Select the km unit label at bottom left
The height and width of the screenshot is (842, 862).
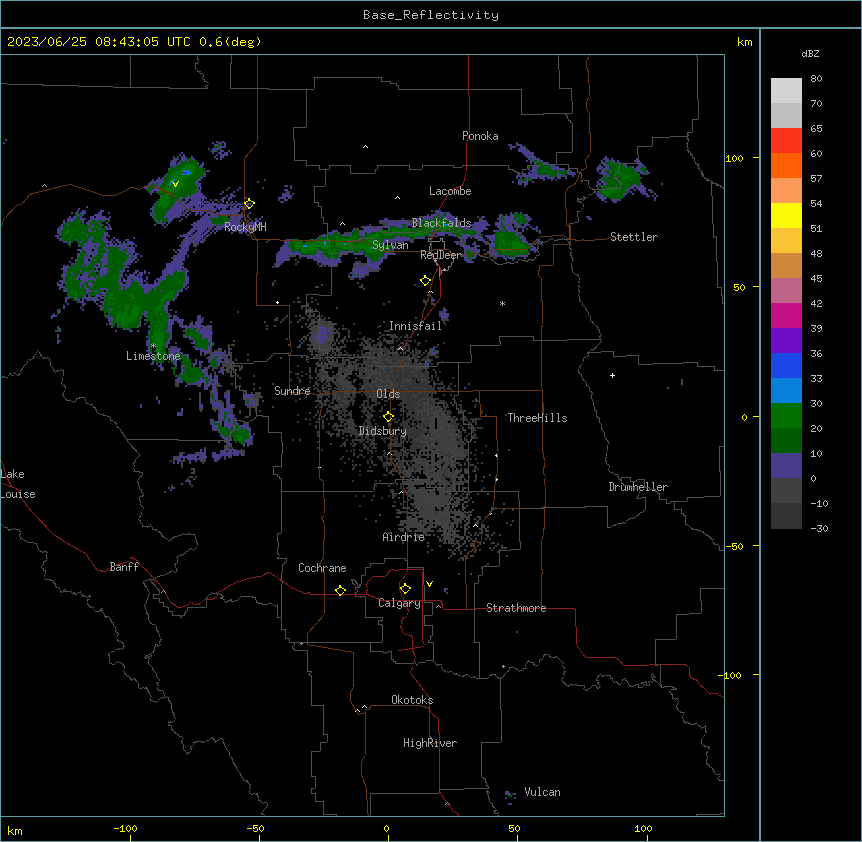14,830
